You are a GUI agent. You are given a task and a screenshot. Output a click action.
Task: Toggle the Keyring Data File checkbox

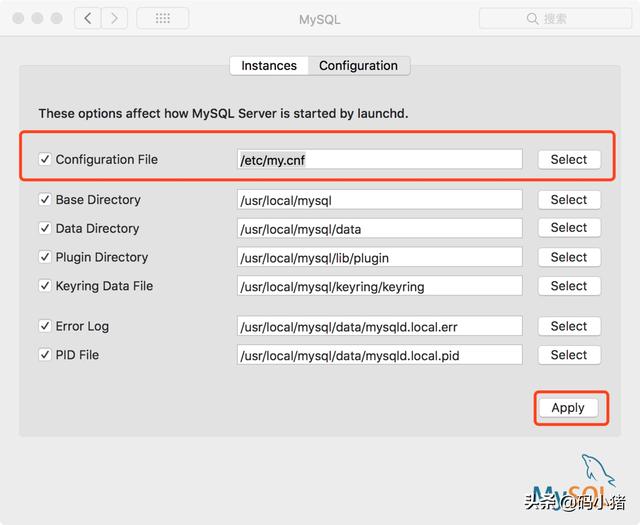(45, 286)
